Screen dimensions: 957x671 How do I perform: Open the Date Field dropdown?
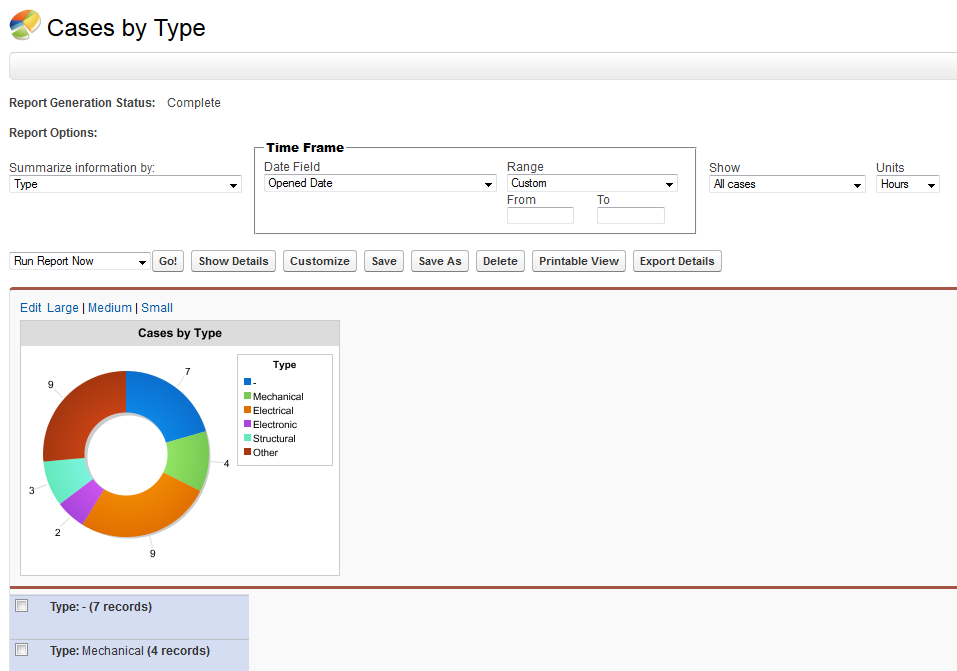coord(380,183)
